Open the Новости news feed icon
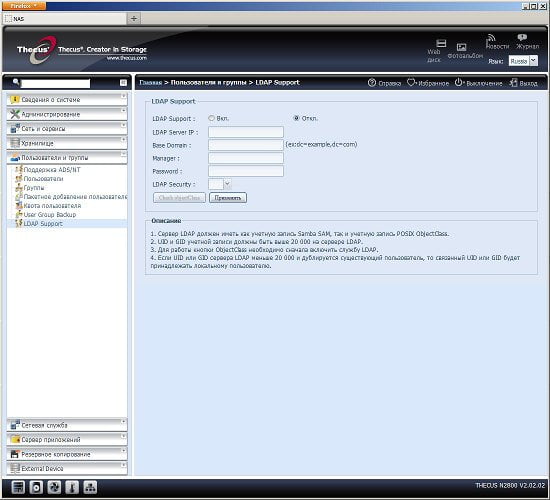Screen dimensions: 550x500 491,38
